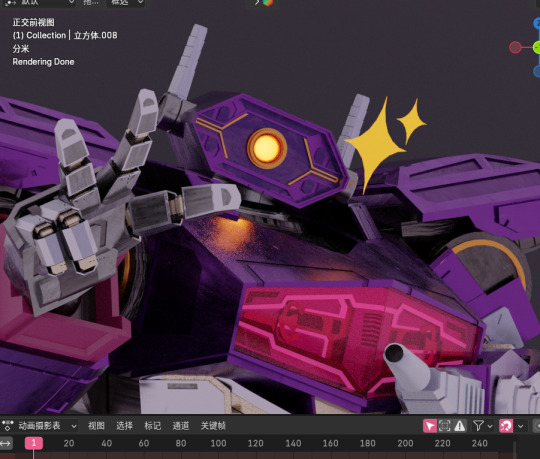Screen dimensions: 540x459
Task: Click frame 20 on the timeline ruler
Action: click(69, 443)
